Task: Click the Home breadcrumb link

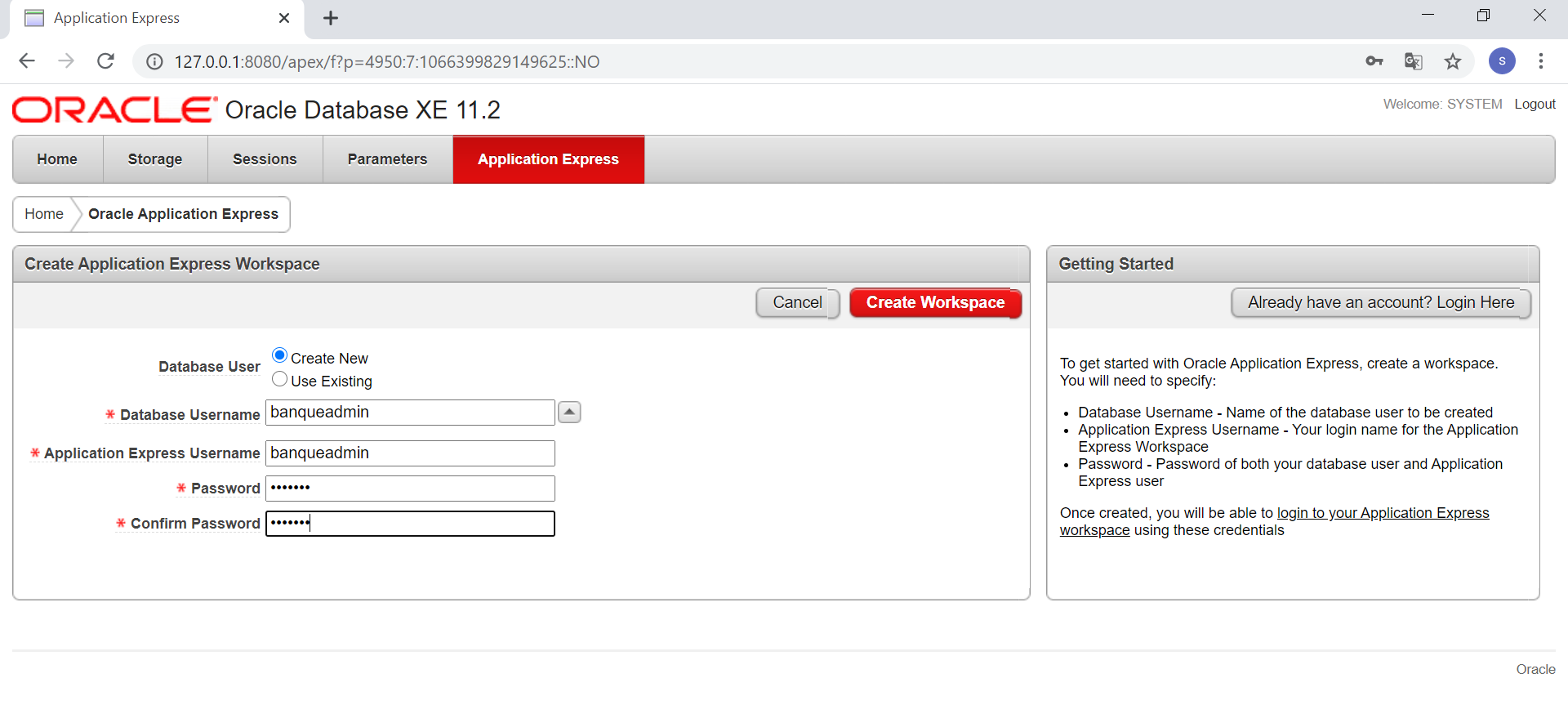Action: pyautogui.click(x=44, y=214)
